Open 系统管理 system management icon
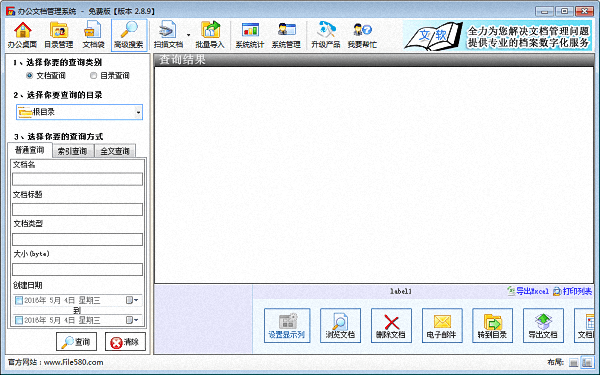Screen dimensions: 600x375 click(286, 35)
